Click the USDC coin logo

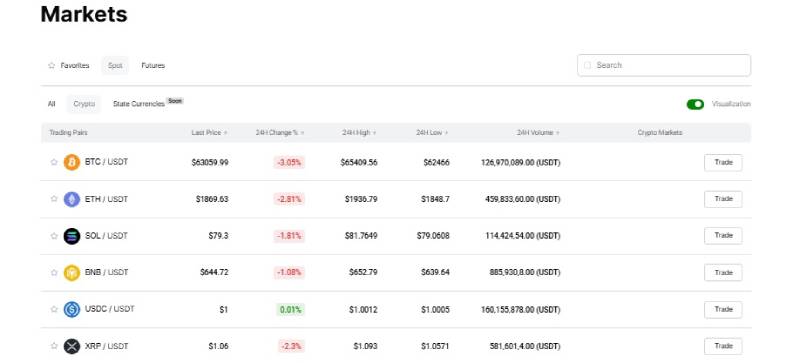tap(72, 309)
